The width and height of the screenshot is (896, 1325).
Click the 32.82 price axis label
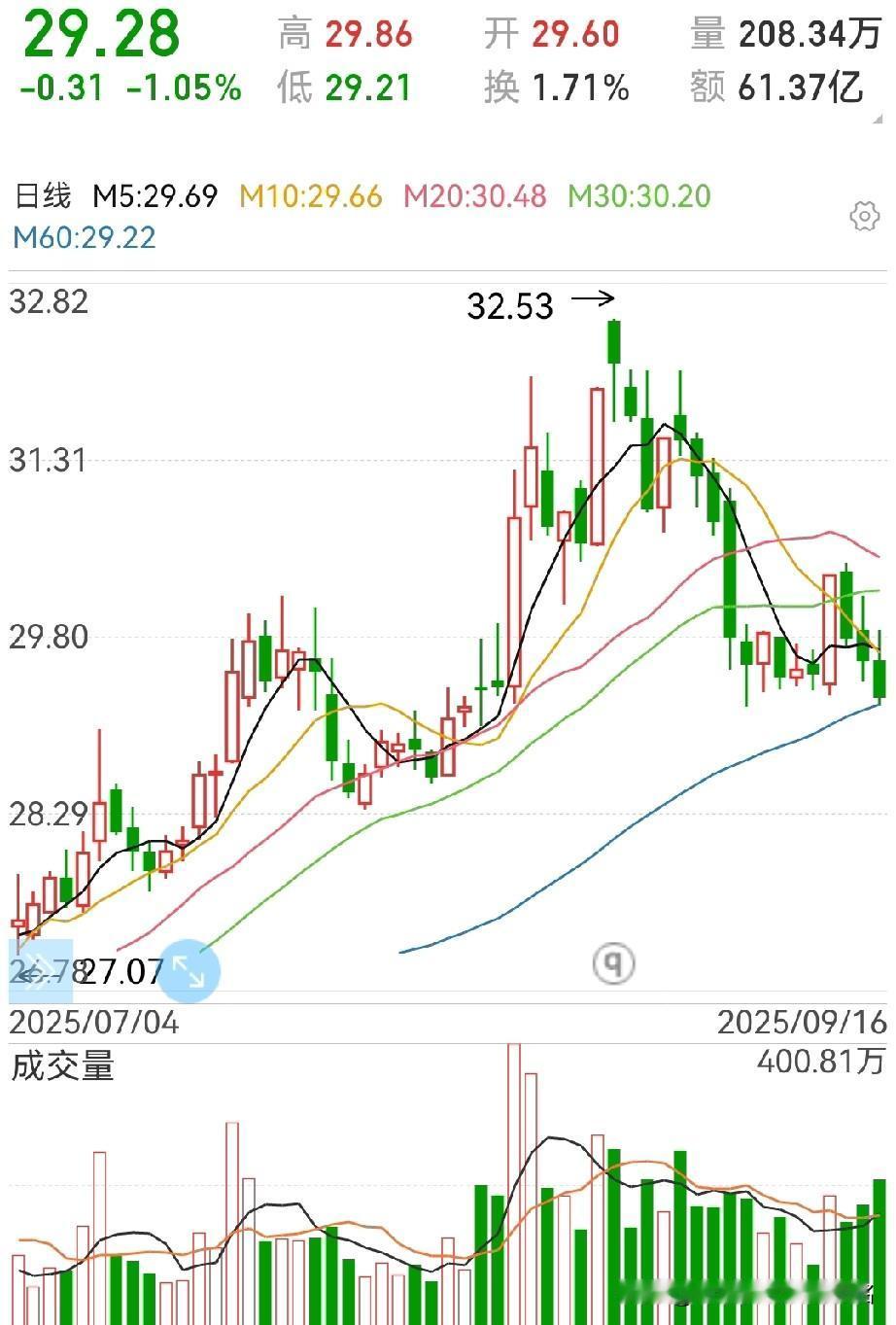pos(50,301)
